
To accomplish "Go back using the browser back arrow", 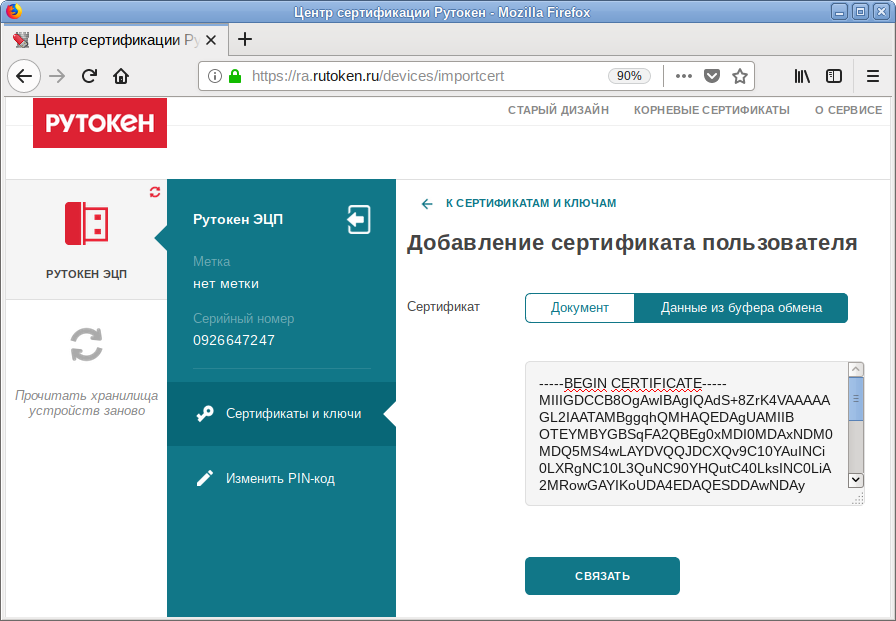I will (x=24, y=76).
